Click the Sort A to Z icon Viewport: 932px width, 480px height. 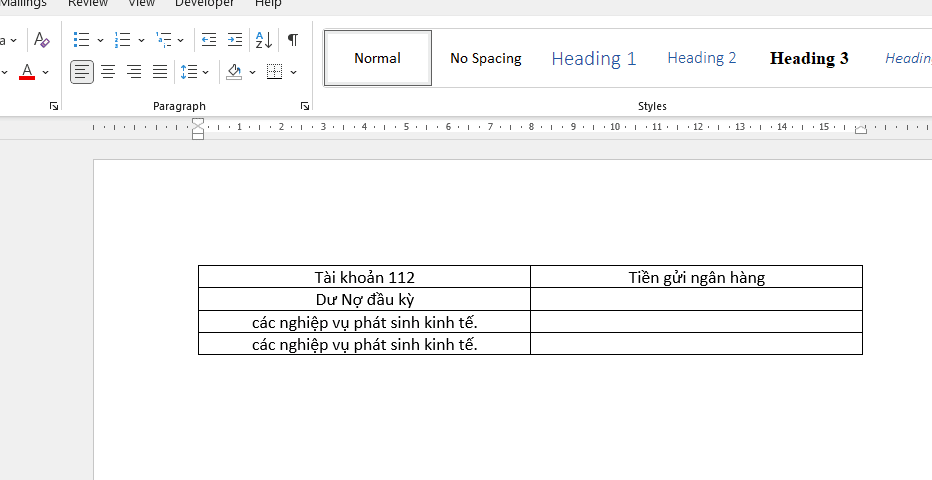264,40
